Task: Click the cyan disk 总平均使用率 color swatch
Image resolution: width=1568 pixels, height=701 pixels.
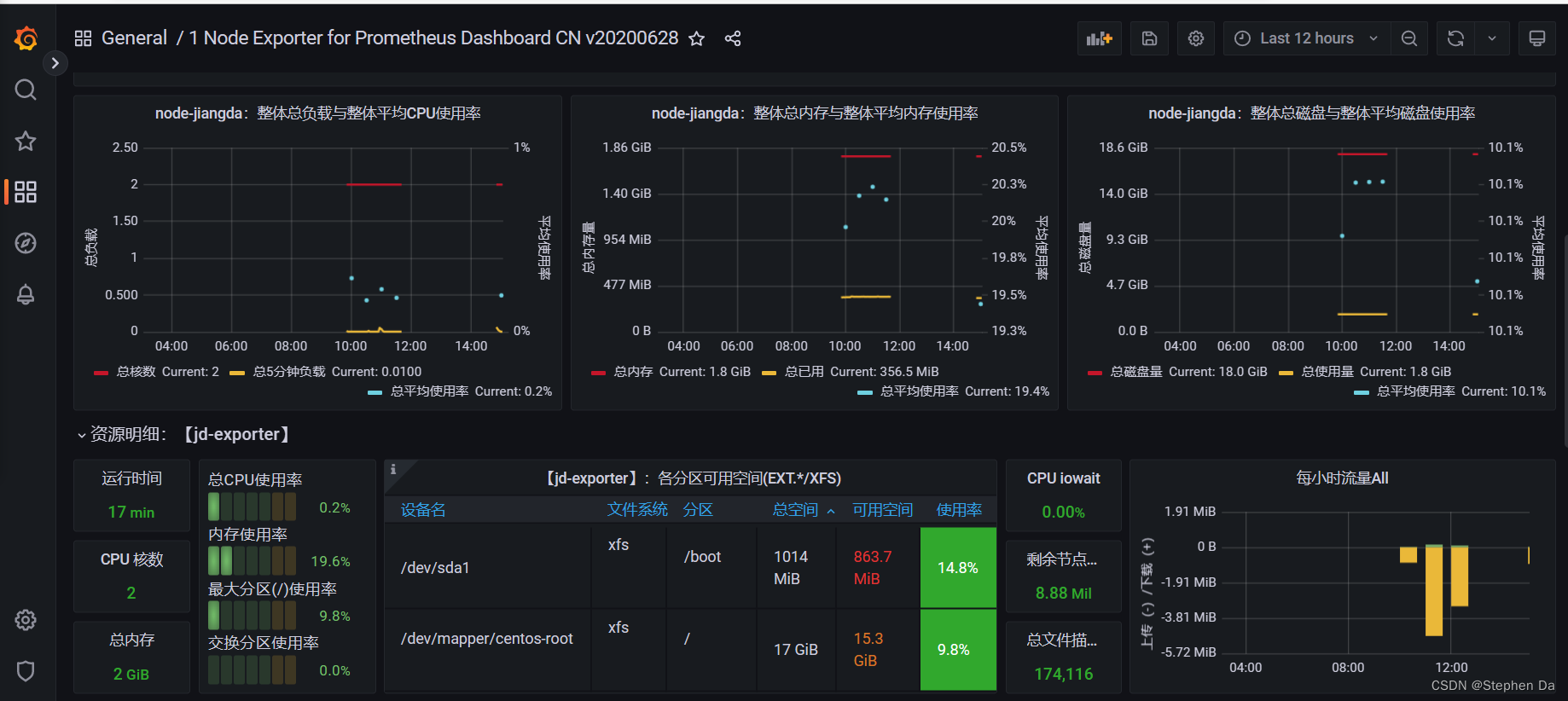Action: (x=1361, y=392)
